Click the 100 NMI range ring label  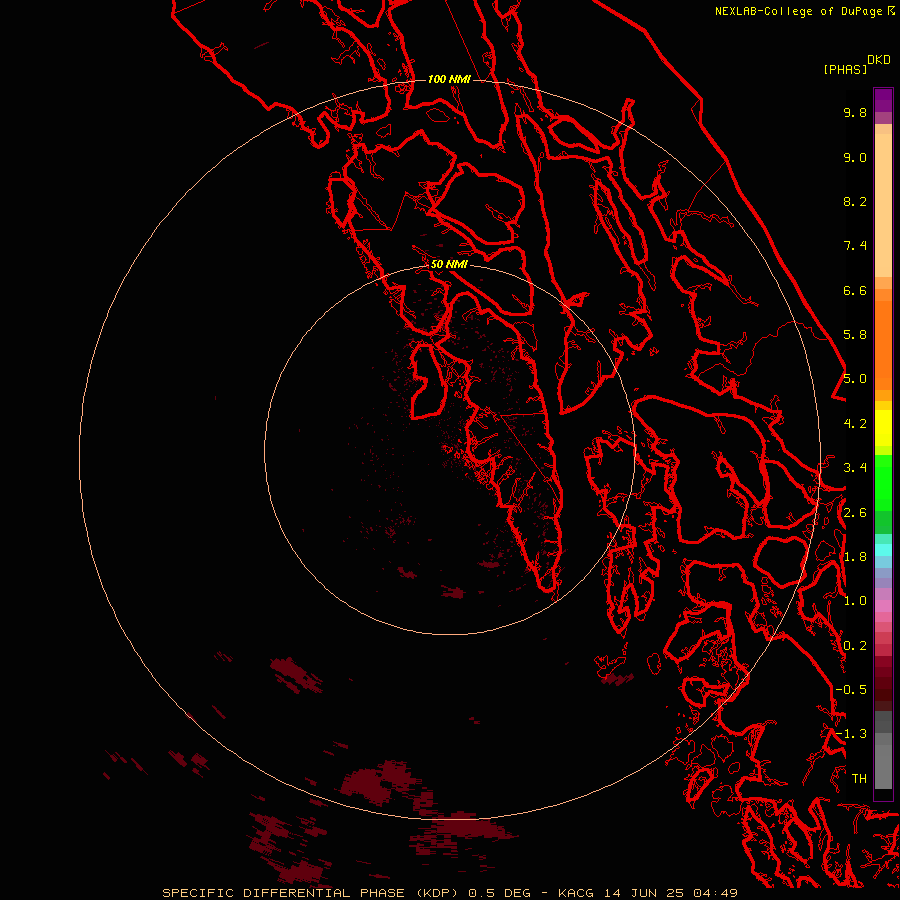pos(449,79)
